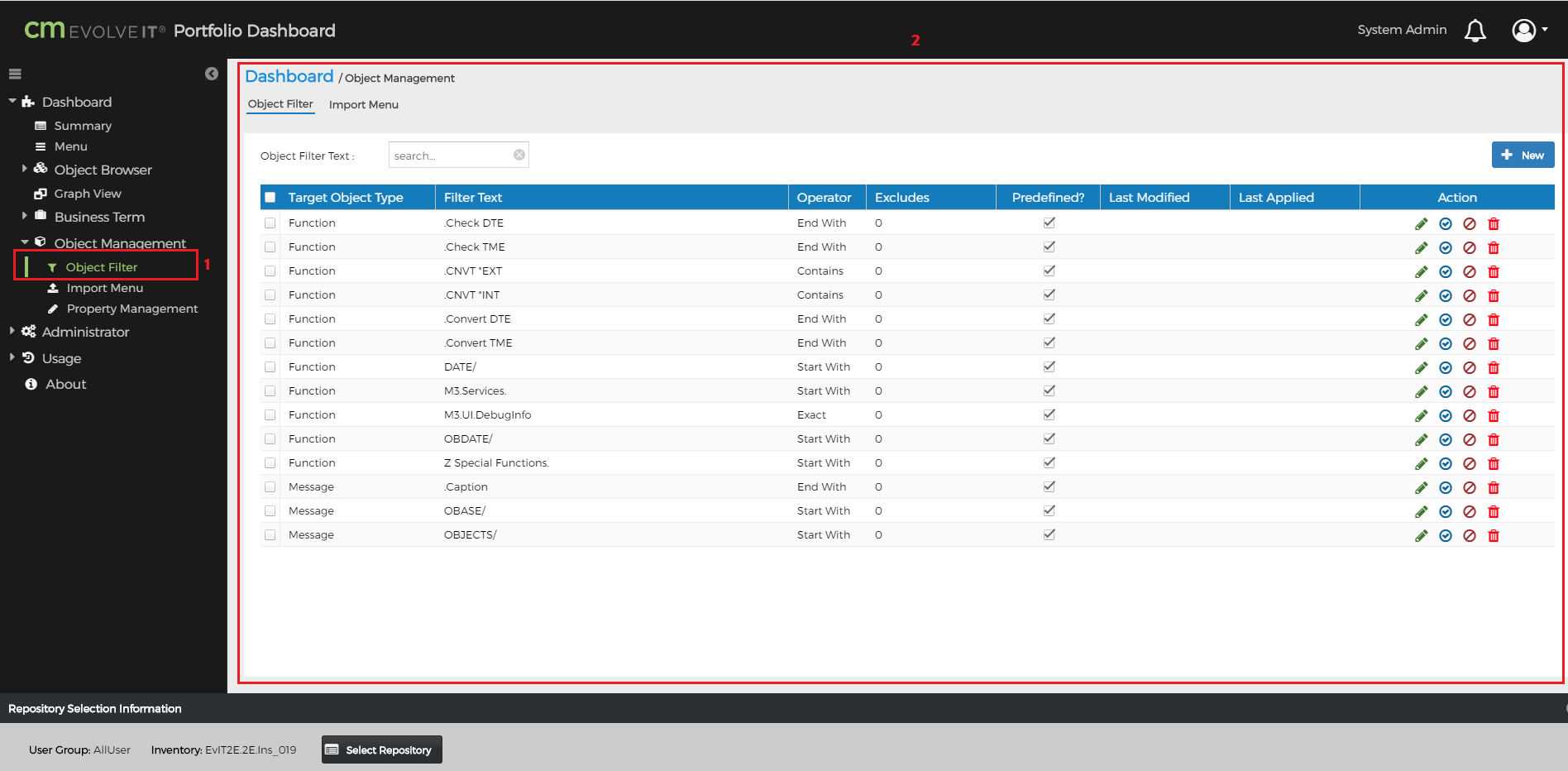
Task: Clear the search field with X icon
Action: pos(519,155)
